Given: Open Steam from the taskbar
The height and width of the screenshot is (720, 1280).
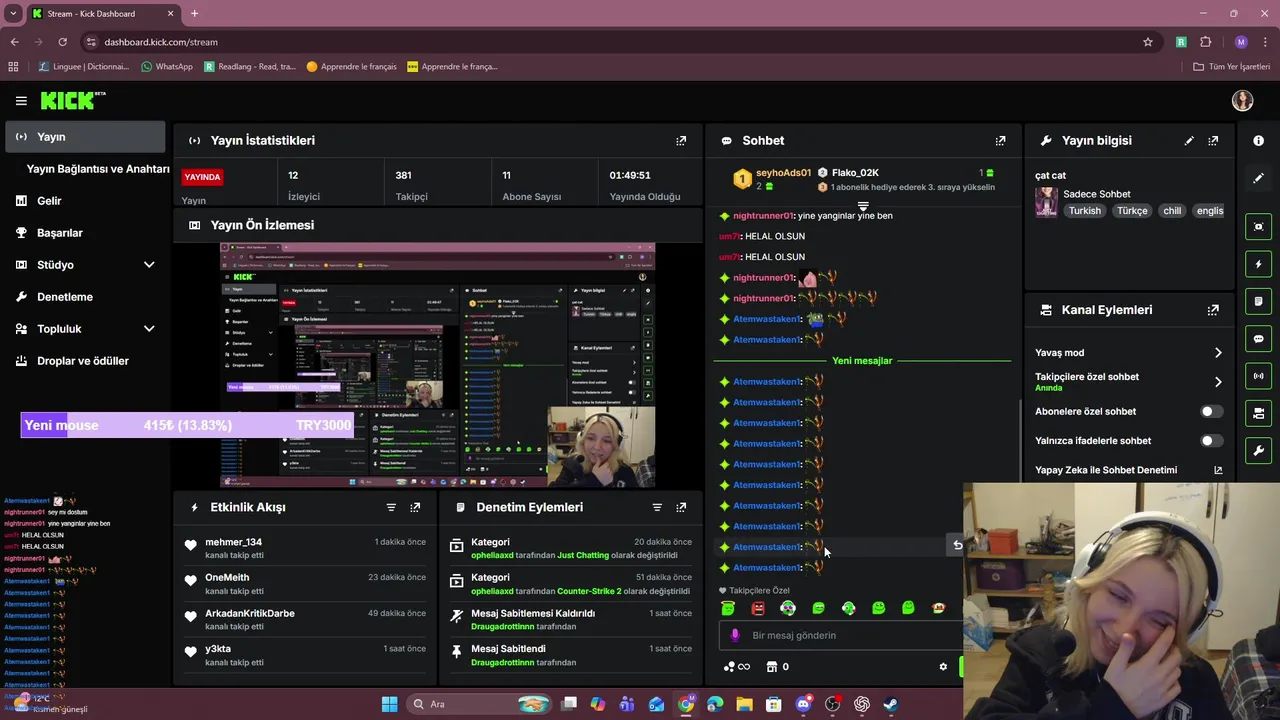Looking at the screenshot, I should pos(890,704).
